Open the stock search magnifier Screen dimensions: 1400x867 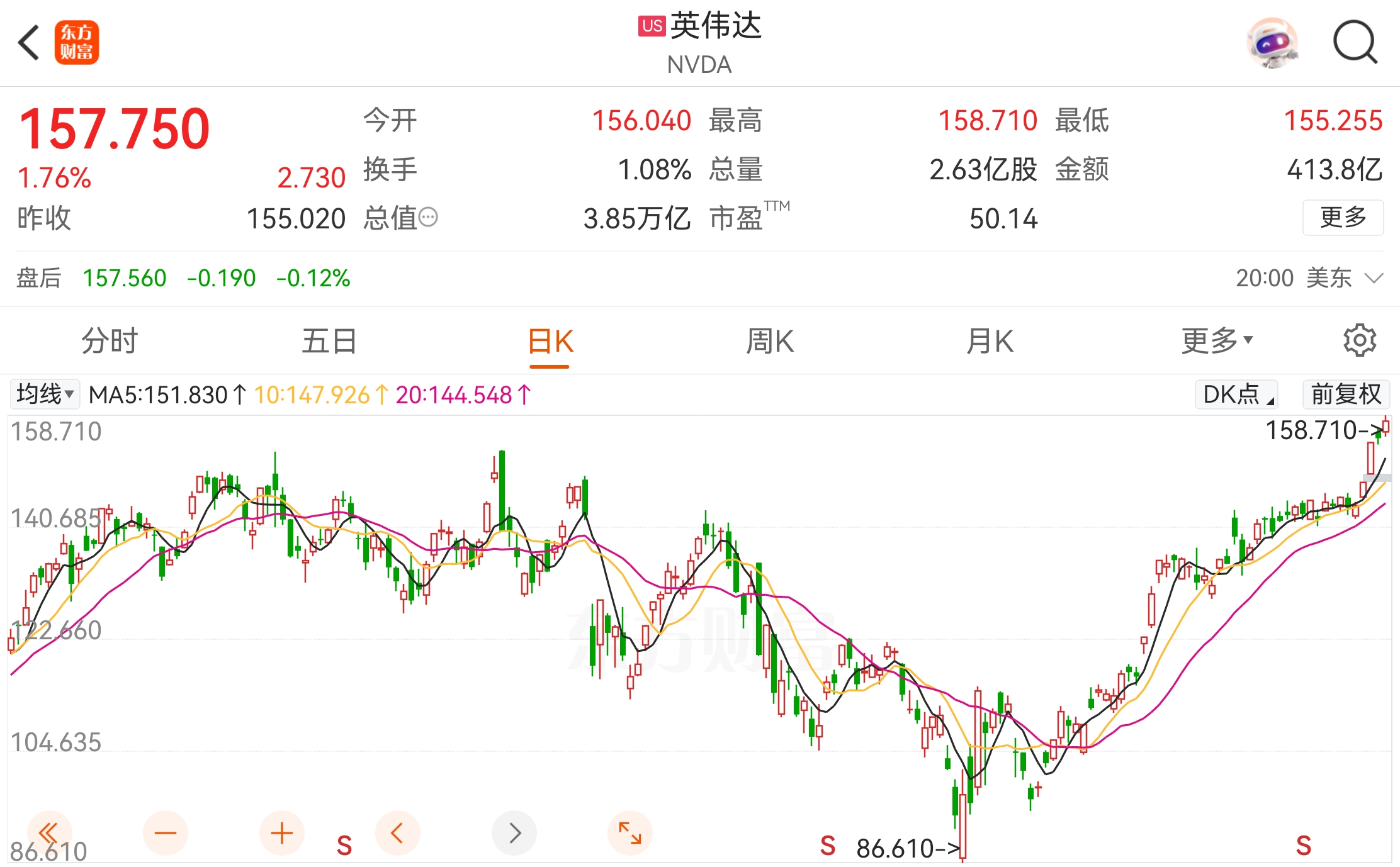1355,43
